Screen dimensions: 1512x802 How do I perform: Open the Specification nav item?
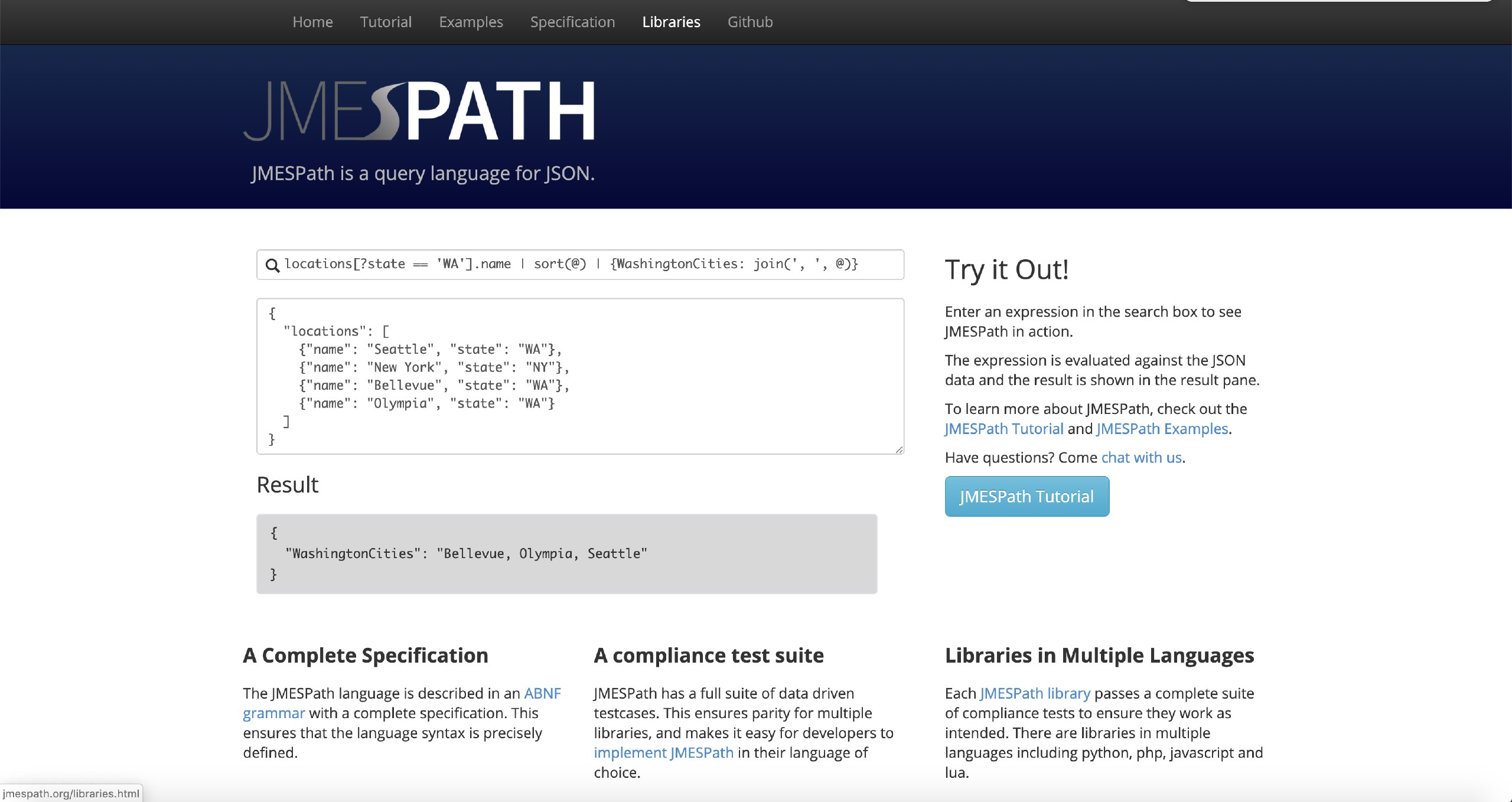coord(572,22)
